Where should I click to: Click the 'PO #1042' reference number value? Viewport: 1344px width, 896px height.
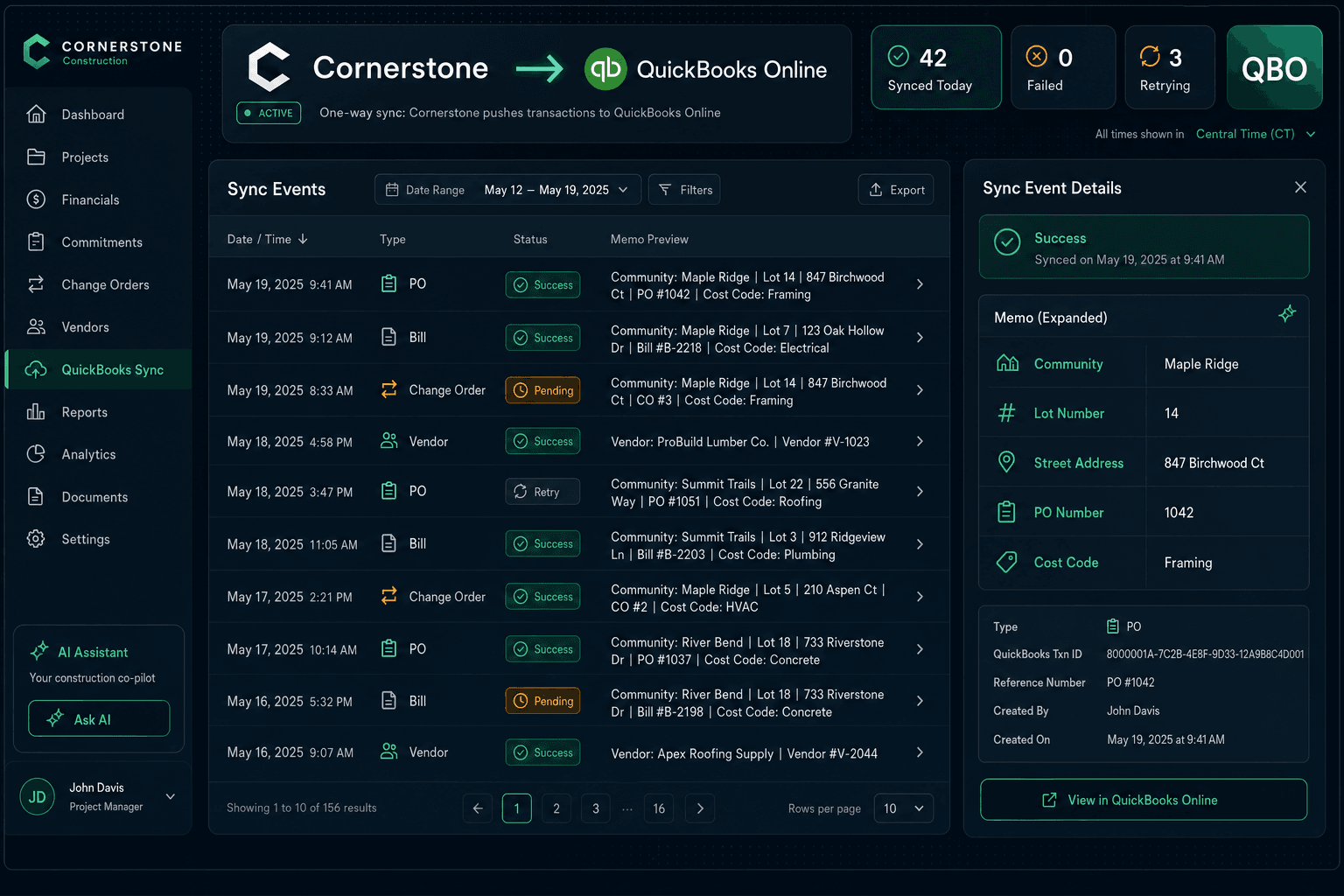(1130, 682)
